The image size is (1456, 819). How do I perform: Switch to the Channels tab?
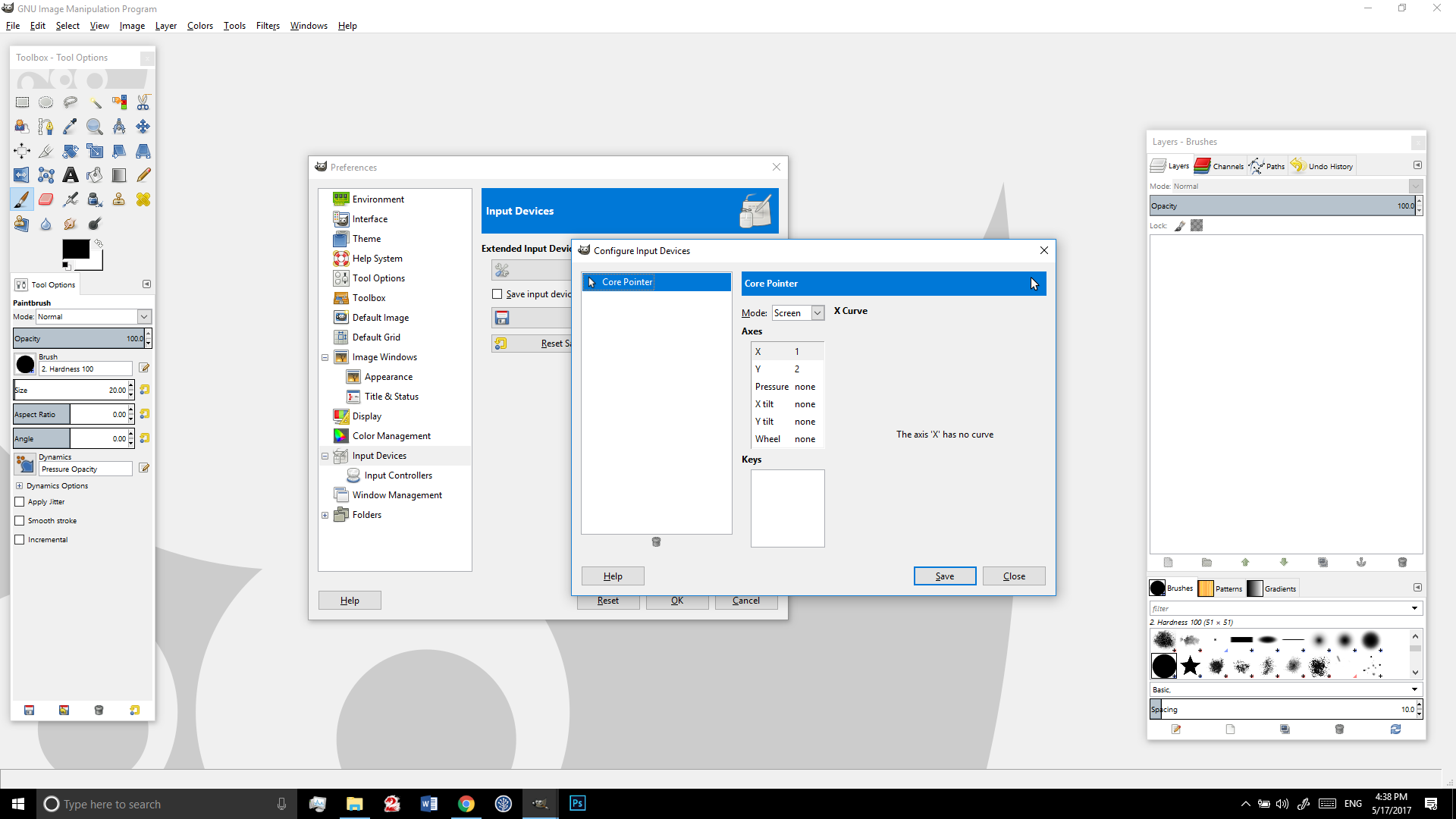(x=1219, y=166)
